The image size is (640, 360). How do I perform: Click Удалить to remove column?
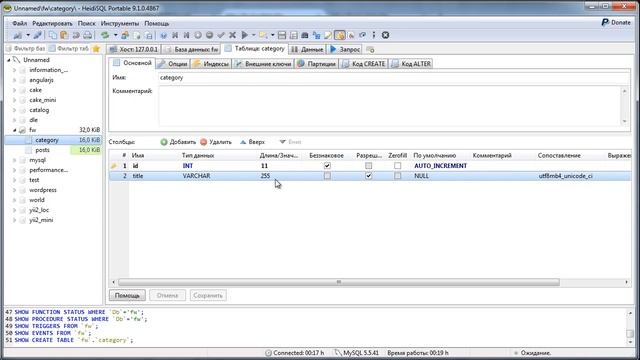[216, 142]
